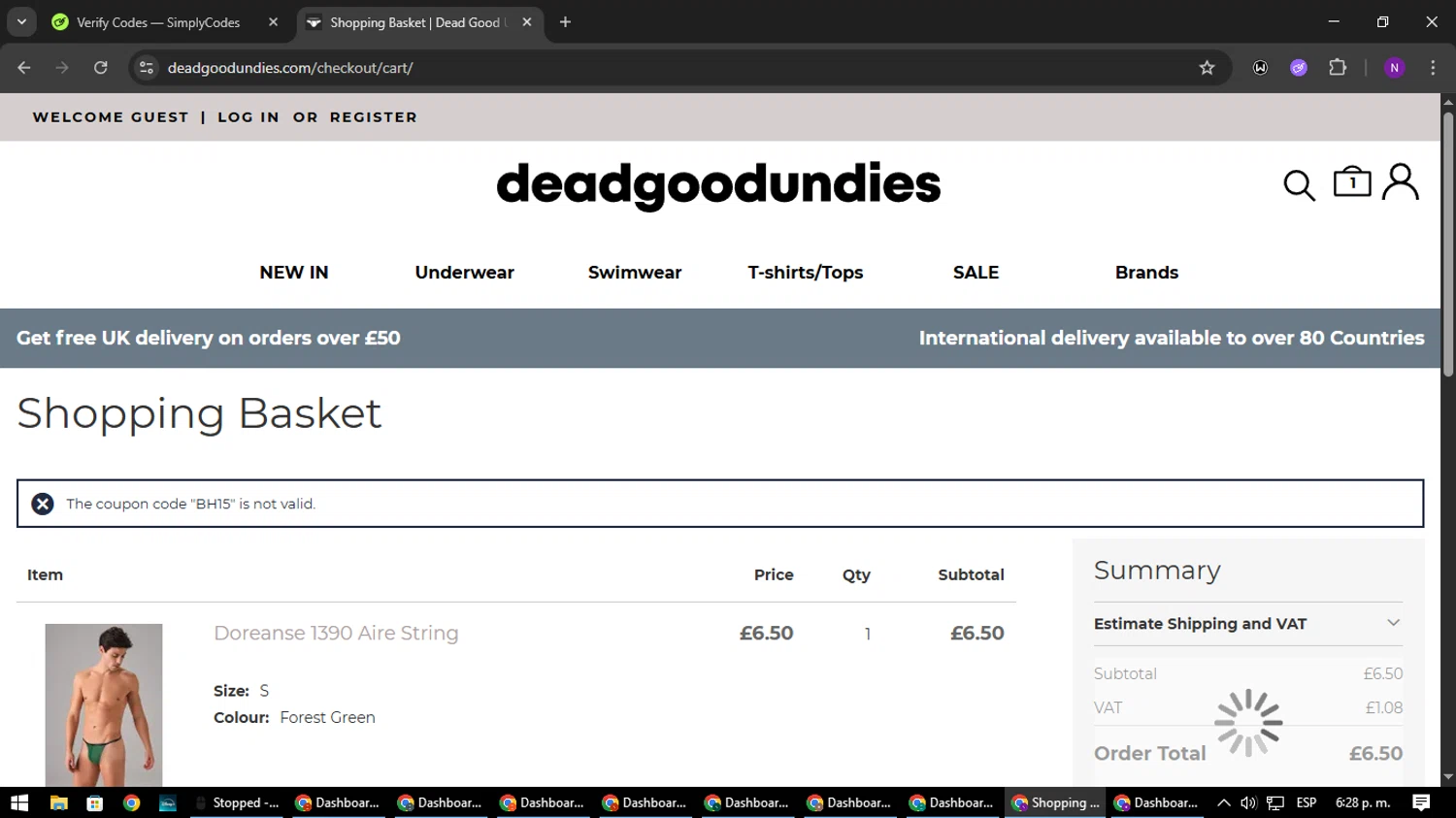Click the cart quantity value 1
The width and height of the screenshot is (1456, 818).
pos(868,634)
